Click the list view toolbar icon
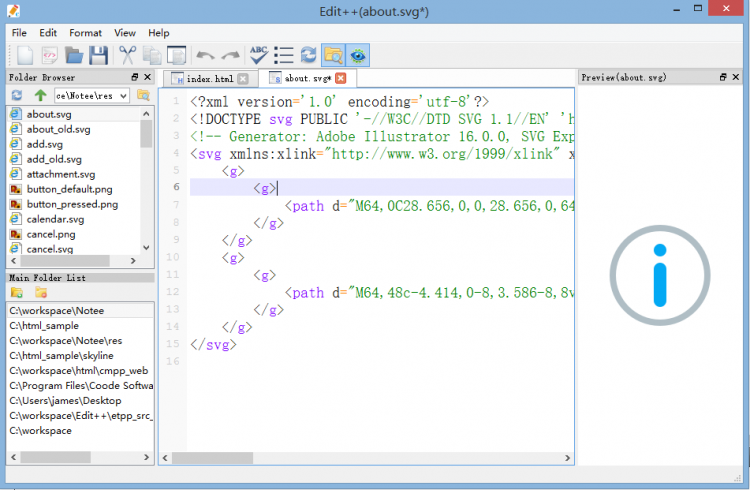This screenshot has width=750, height=490. pyautogui.click(x=284, y=55)
